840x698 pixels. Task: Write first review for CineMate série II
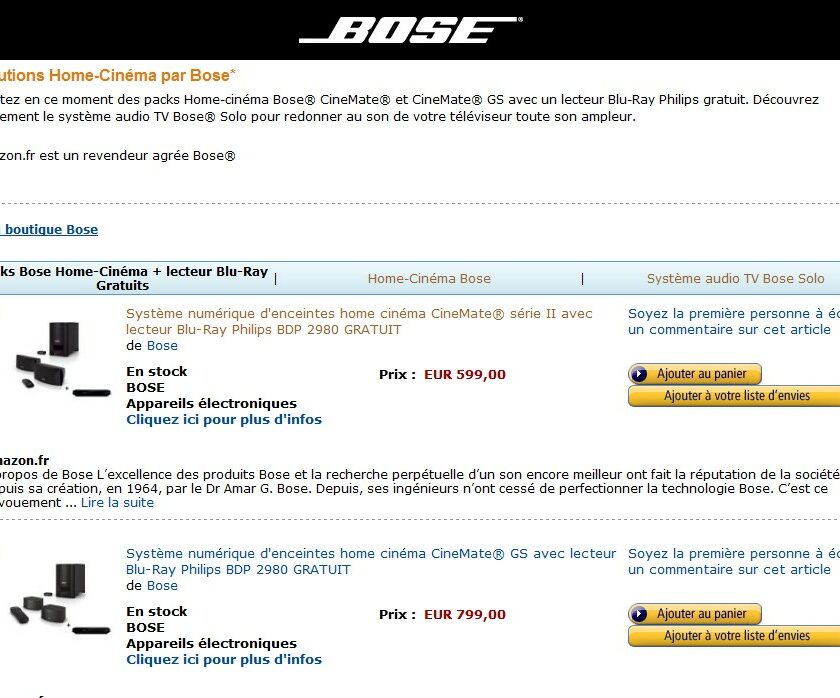[x=733, y=321]
